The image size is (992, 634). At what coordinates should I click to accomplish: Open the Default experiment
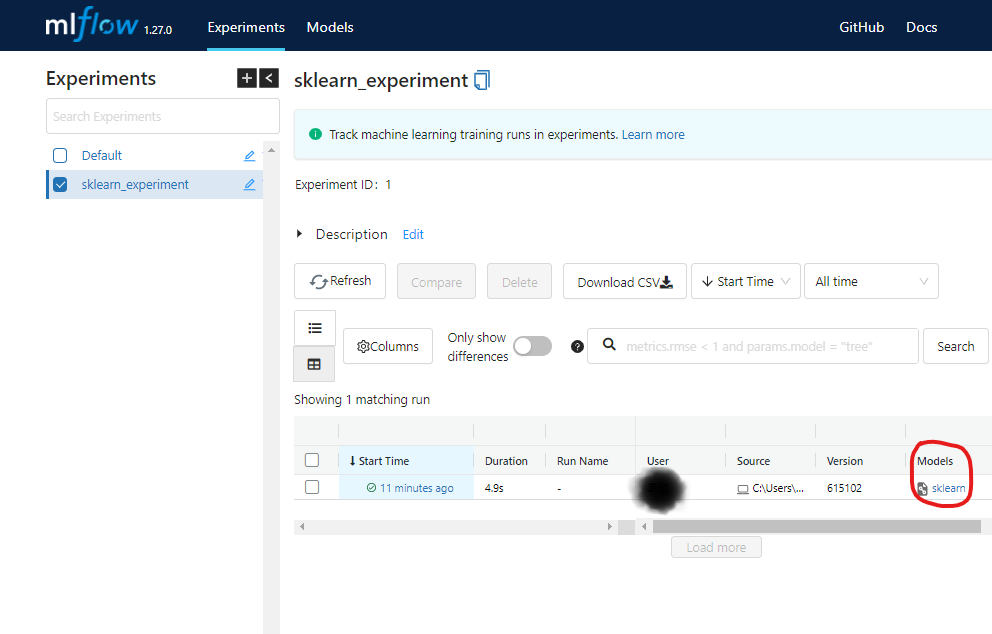(102, 156)
